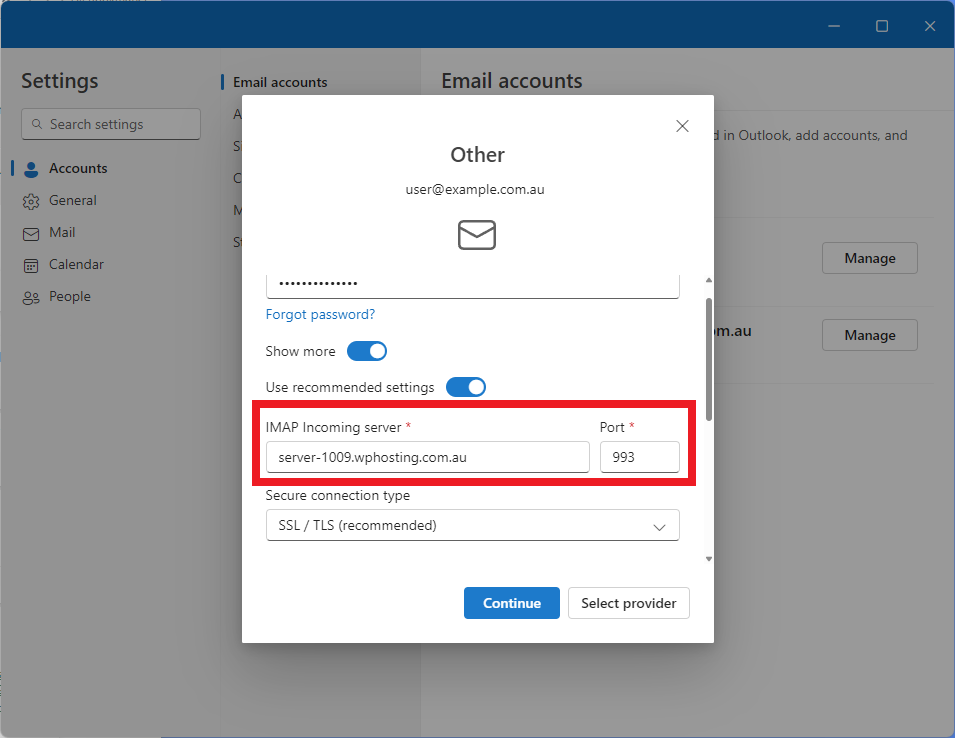Viewport: 955px width, 738px height.
Task: Click the Port number field
Action: click(x=639, y=458)
